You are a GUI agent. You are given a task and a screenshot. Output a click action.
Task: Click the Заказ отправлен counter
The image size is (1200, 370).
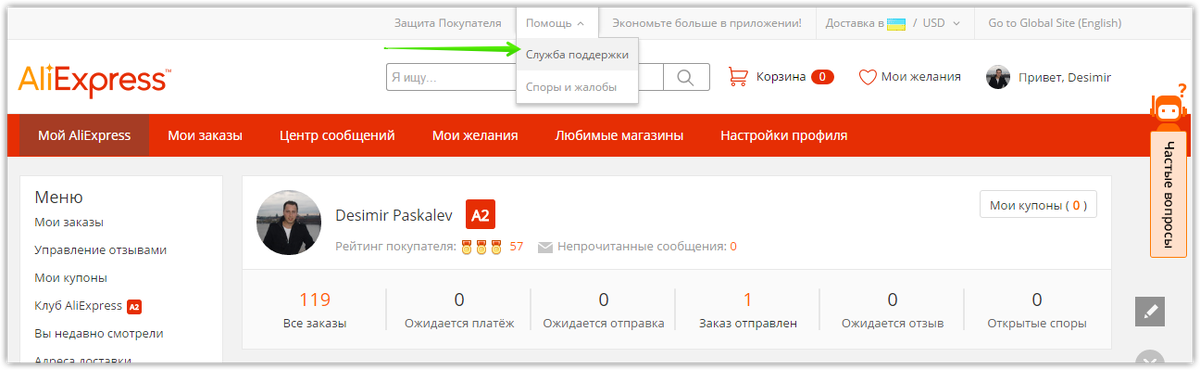point(748,310)
